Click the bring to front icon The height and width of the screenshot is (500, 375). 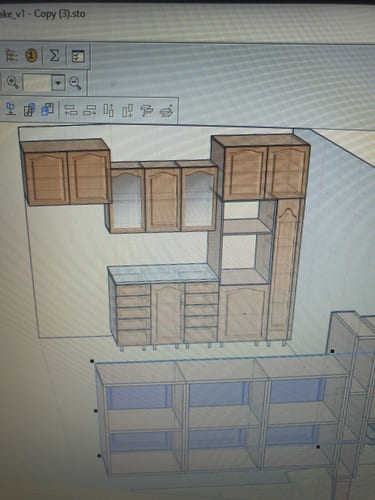47,109
